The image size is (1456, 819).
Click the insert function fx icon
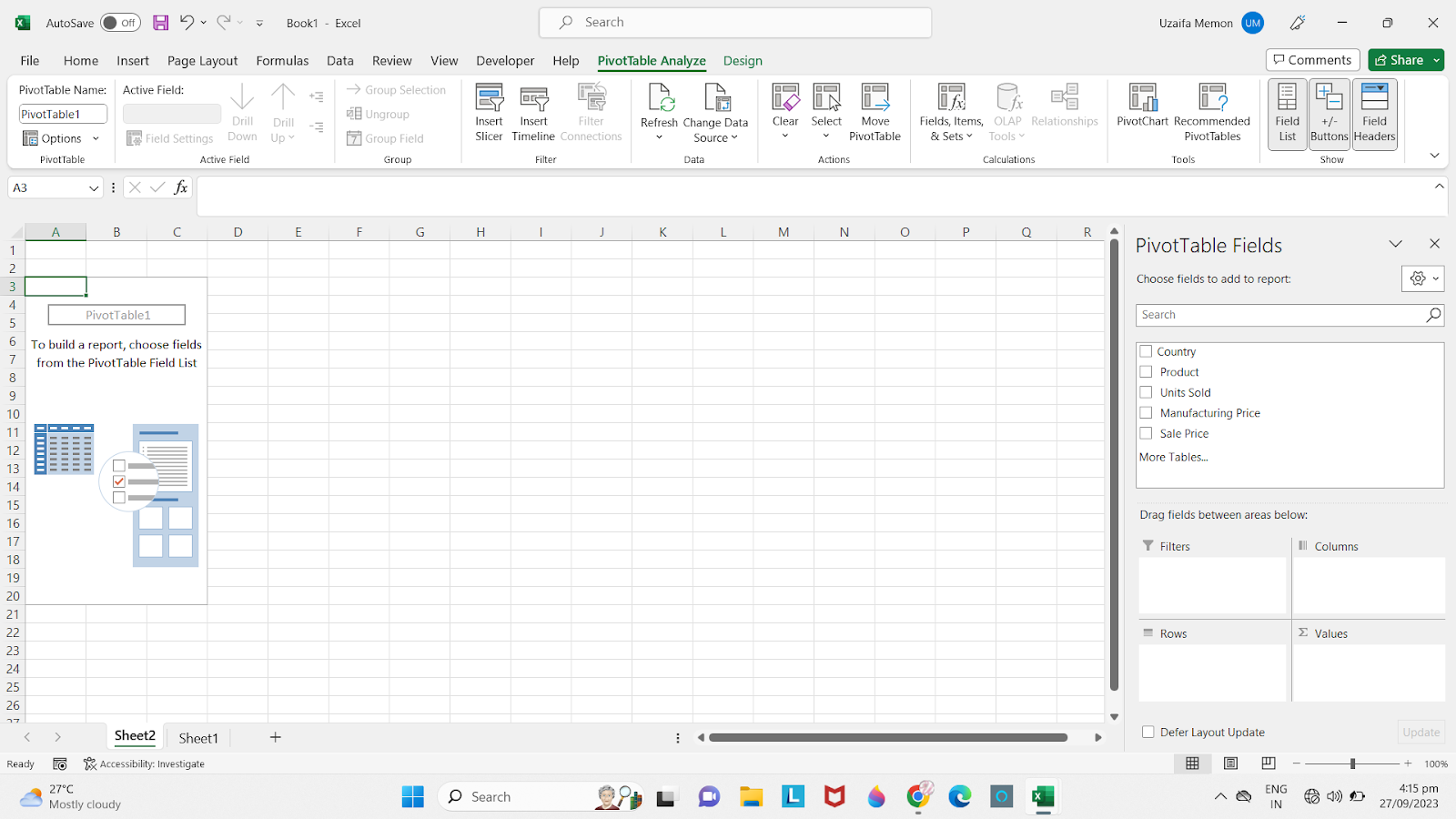(181, 187)
